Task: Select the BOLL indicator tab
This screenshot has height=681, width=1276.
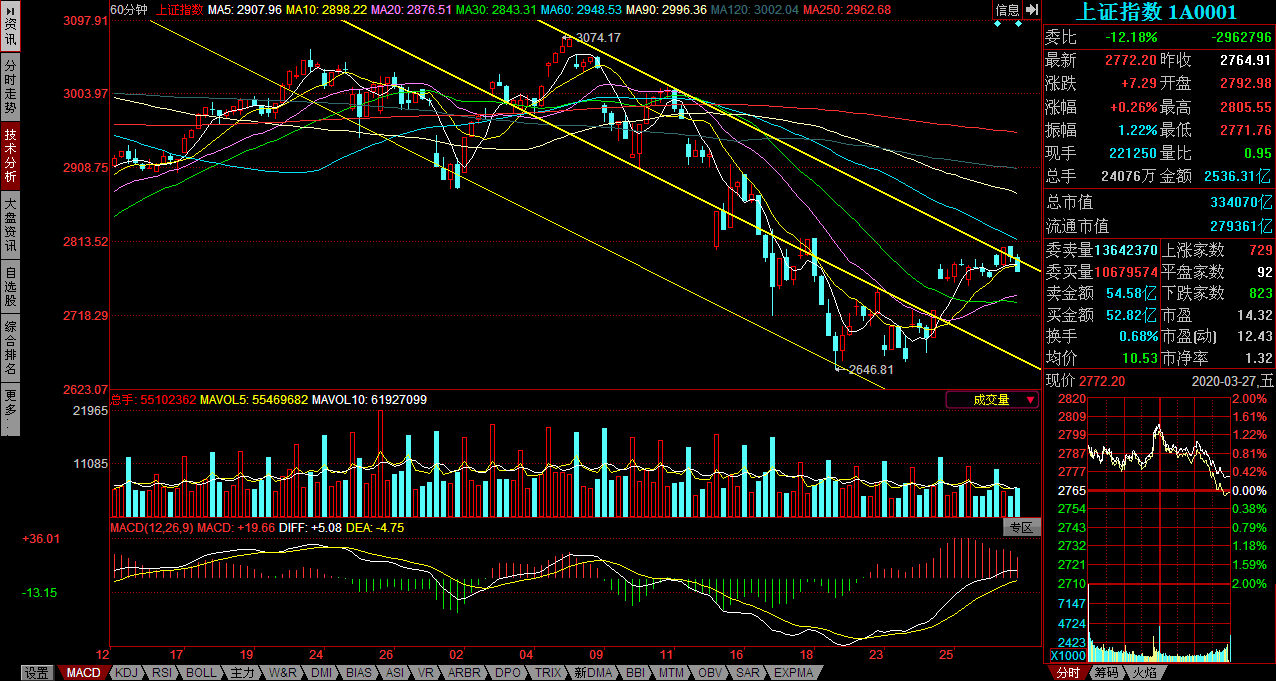Action: (x=201, y=673)
